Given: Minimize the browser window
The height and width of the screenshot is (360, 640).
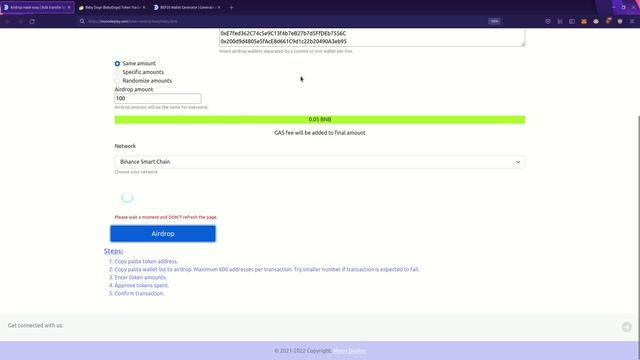Looking at the screenshot, I should click(613, 7).
